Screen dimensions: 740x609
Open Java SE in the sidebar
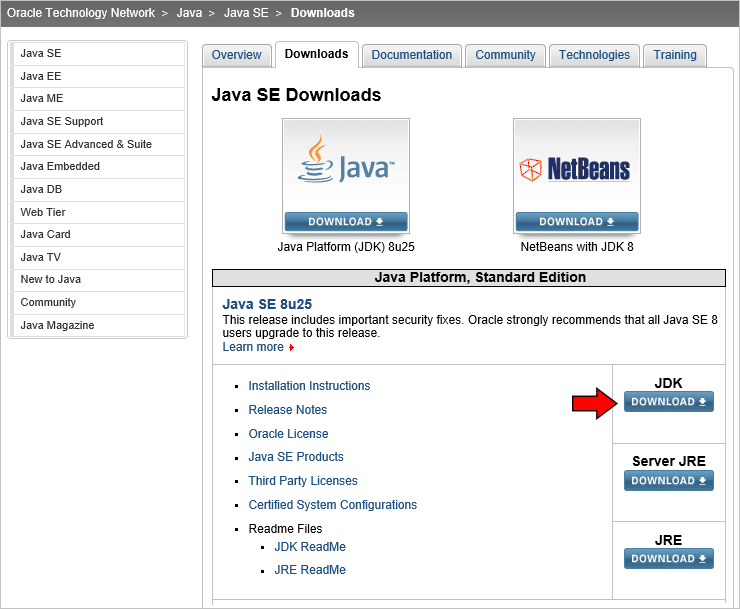(98, 53)
